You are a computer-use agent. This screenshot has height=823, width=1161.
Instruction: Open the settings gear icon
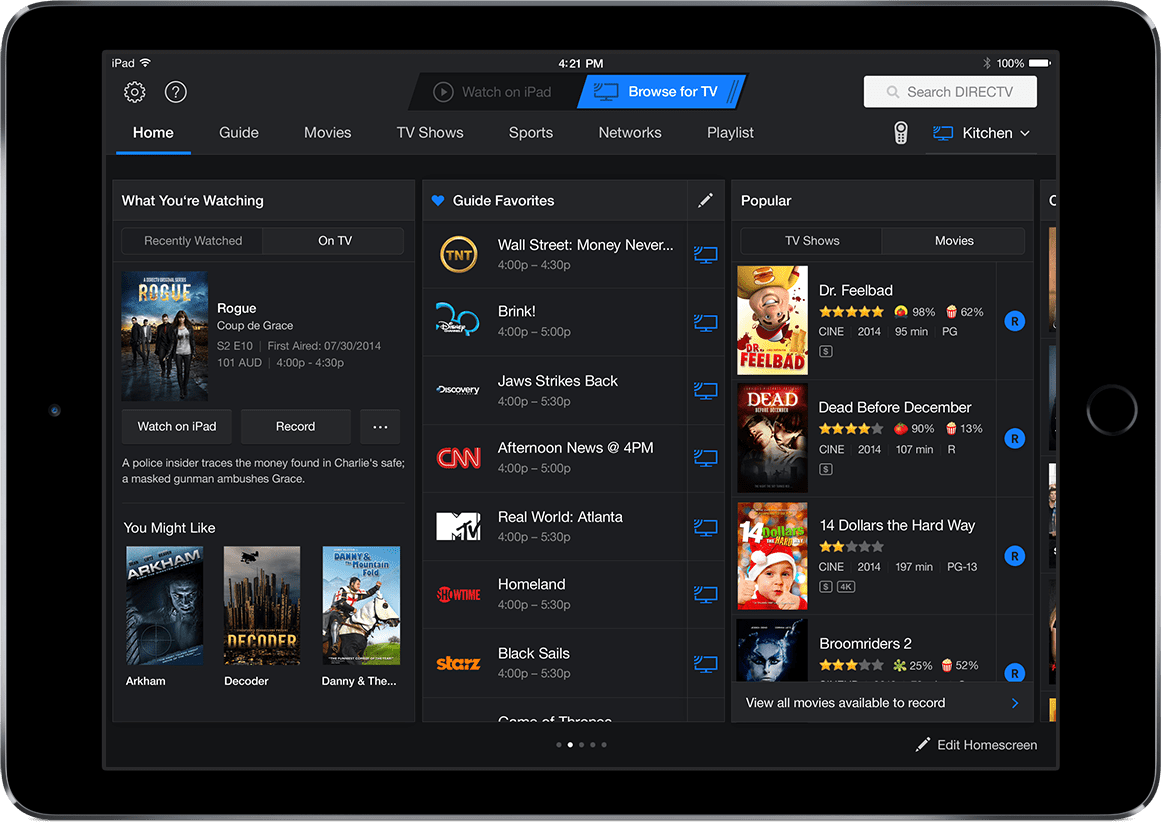(135, 92)
